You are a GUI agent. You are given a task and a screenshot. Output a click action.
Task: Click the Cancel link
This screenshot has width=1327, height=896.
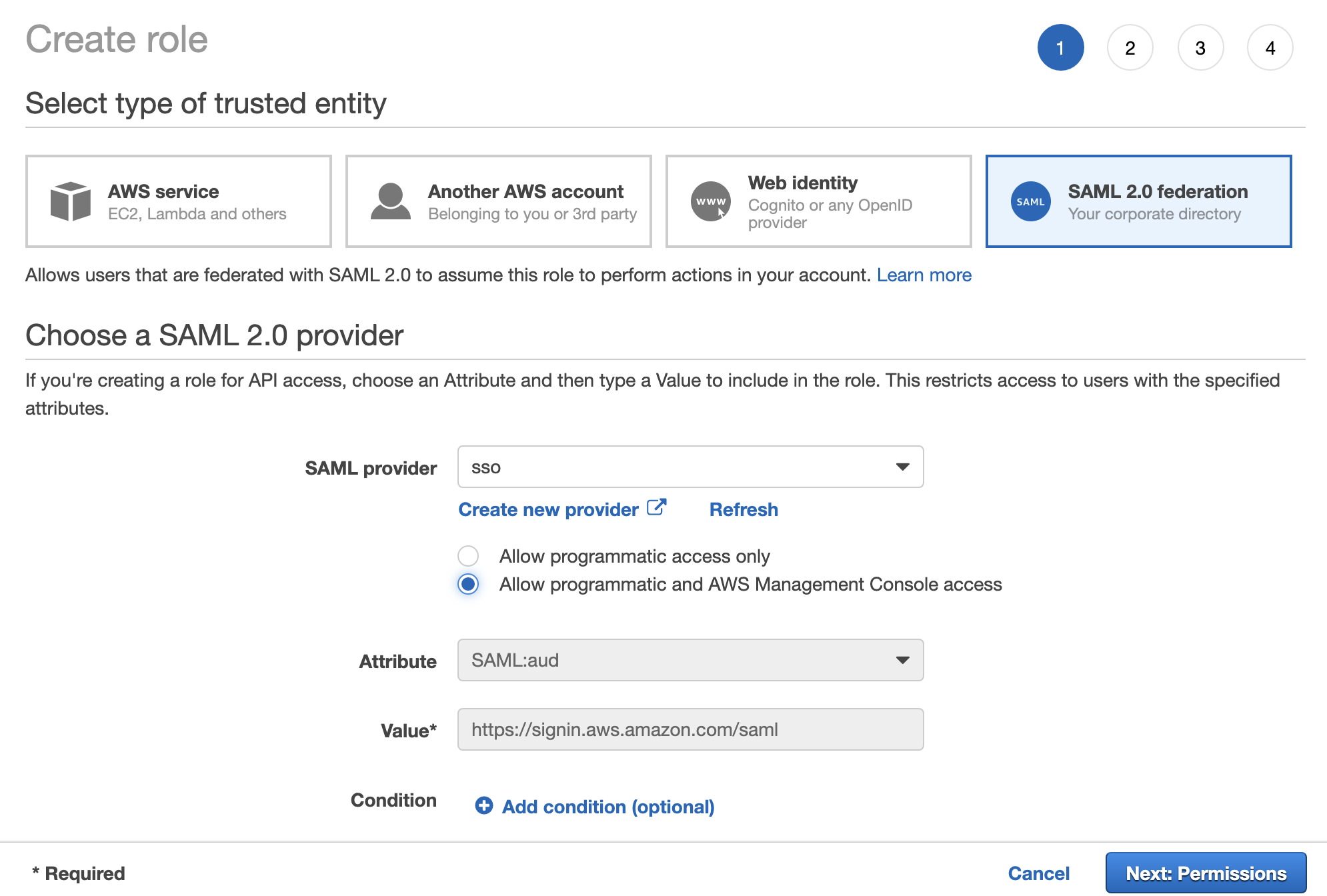[1038, 873]
